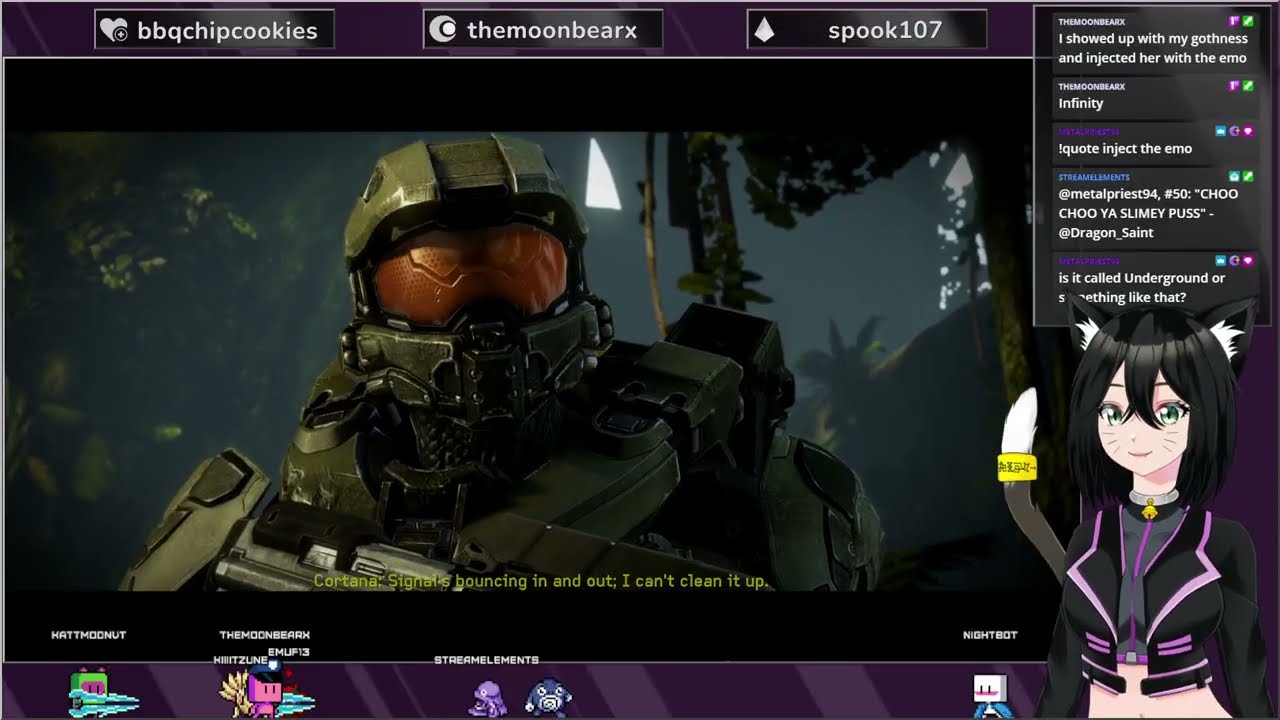Screen dimensions: 1280x720
Task: Click the STREAMELEMENTS username in chat
Action: tap(1094, 177)
